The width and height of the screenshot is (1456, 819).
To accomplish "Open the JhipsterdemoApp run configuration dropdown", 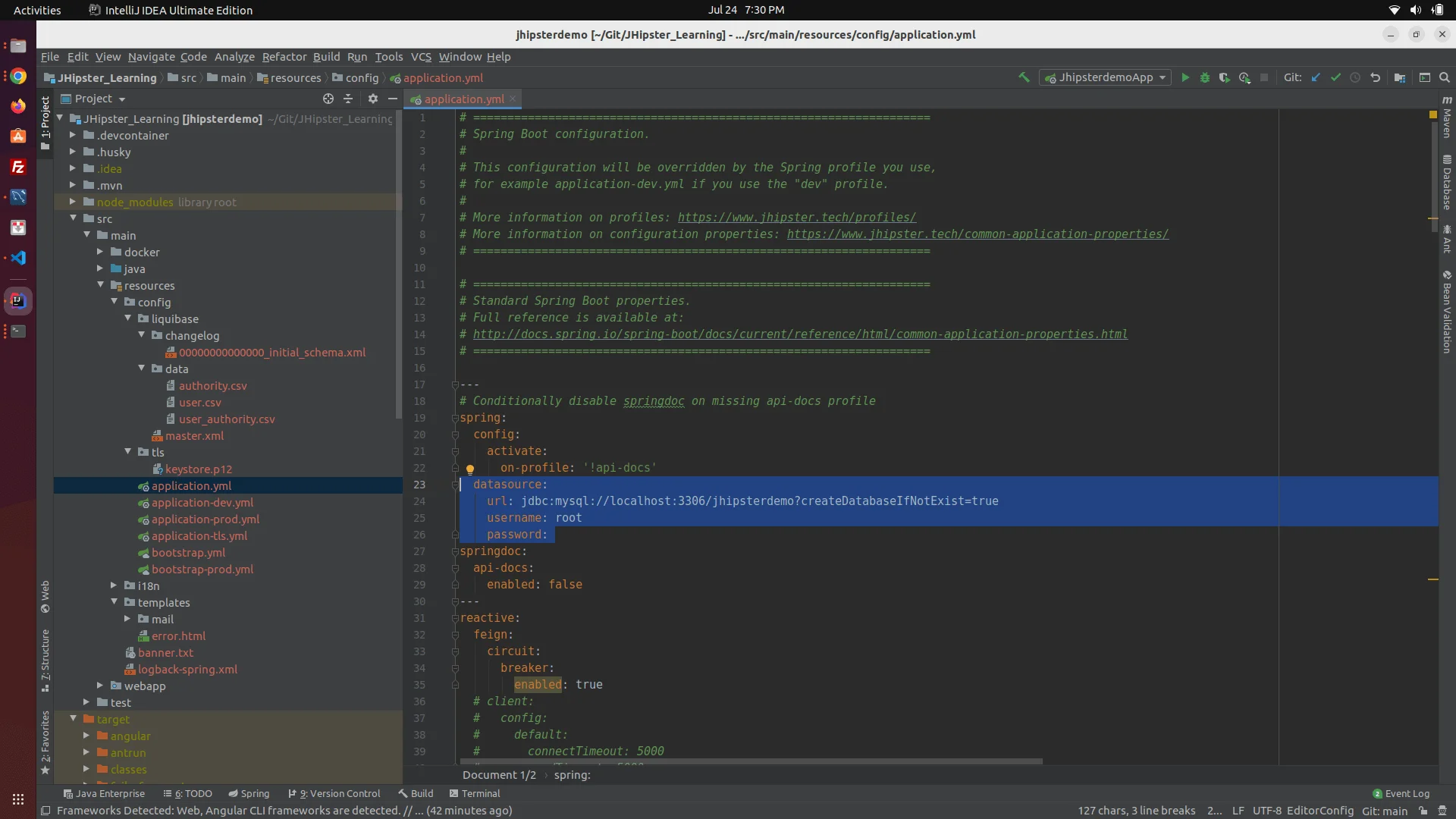I will tap(1105, 77).
